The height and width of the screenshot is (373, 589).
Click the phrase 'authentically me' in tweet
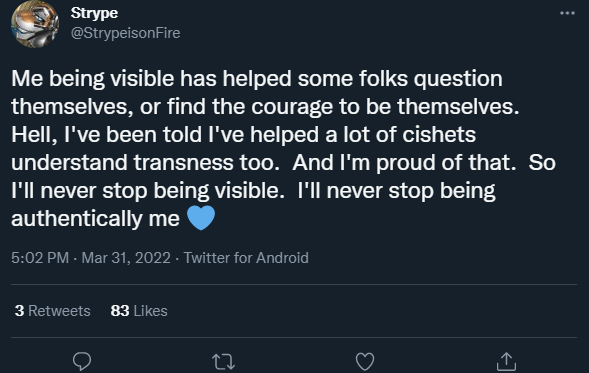(95, 219)
